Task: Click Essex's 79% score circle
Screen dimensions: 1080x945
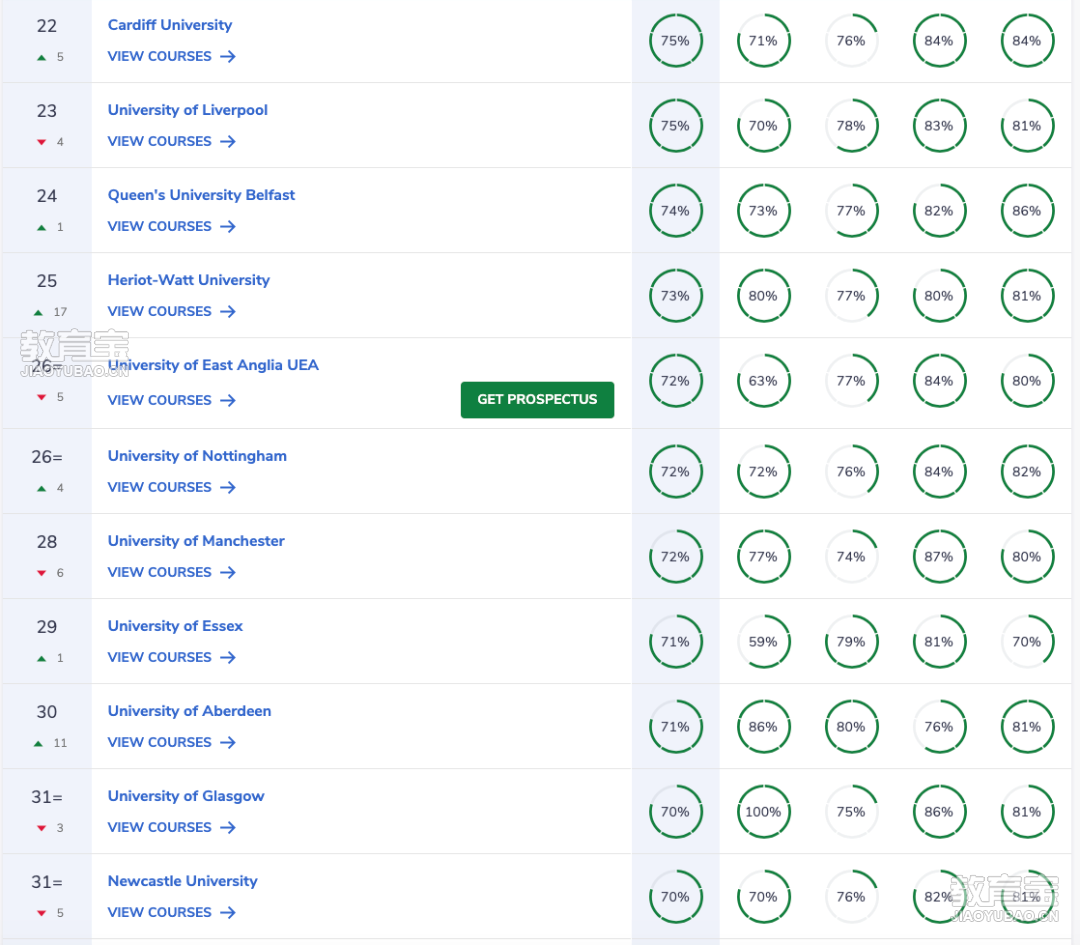Action: click(x=851, y=642)
